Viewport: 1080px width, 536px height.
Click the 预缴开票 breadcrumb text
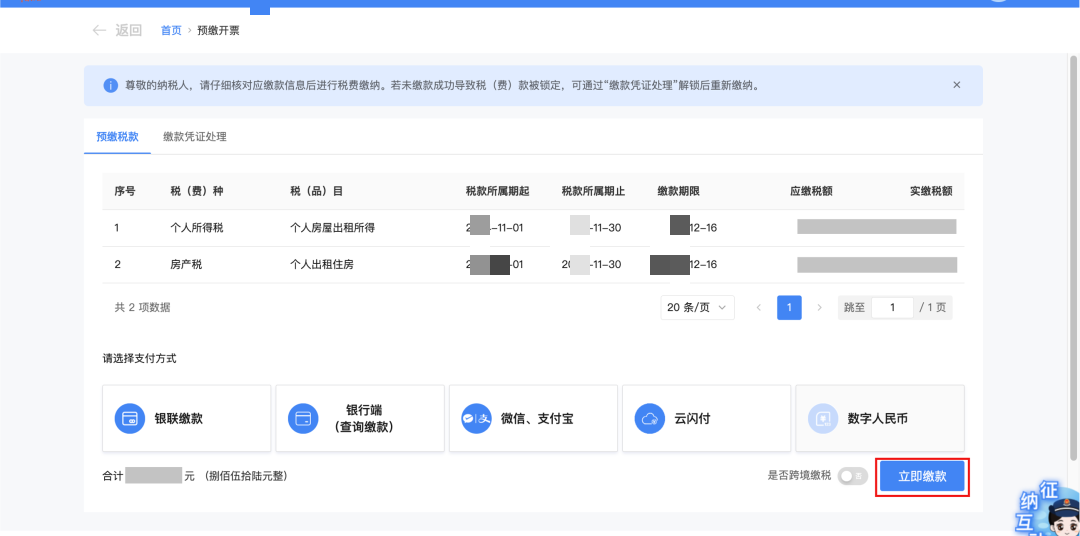click(x=218, y=30)
